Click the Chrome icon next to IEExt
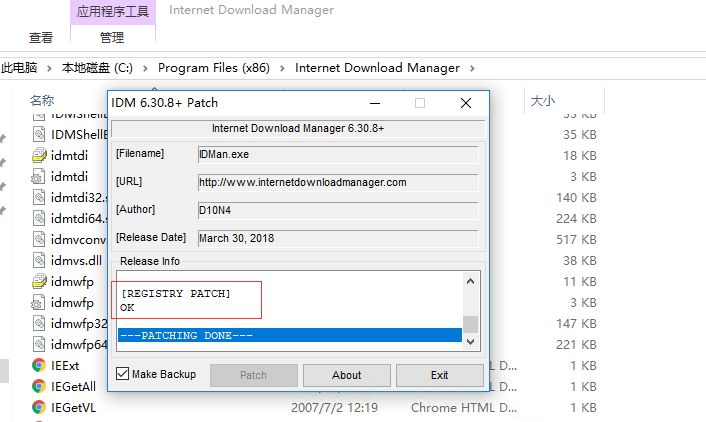706x422 pixels. pyautogui.click(x=38, y=366)
